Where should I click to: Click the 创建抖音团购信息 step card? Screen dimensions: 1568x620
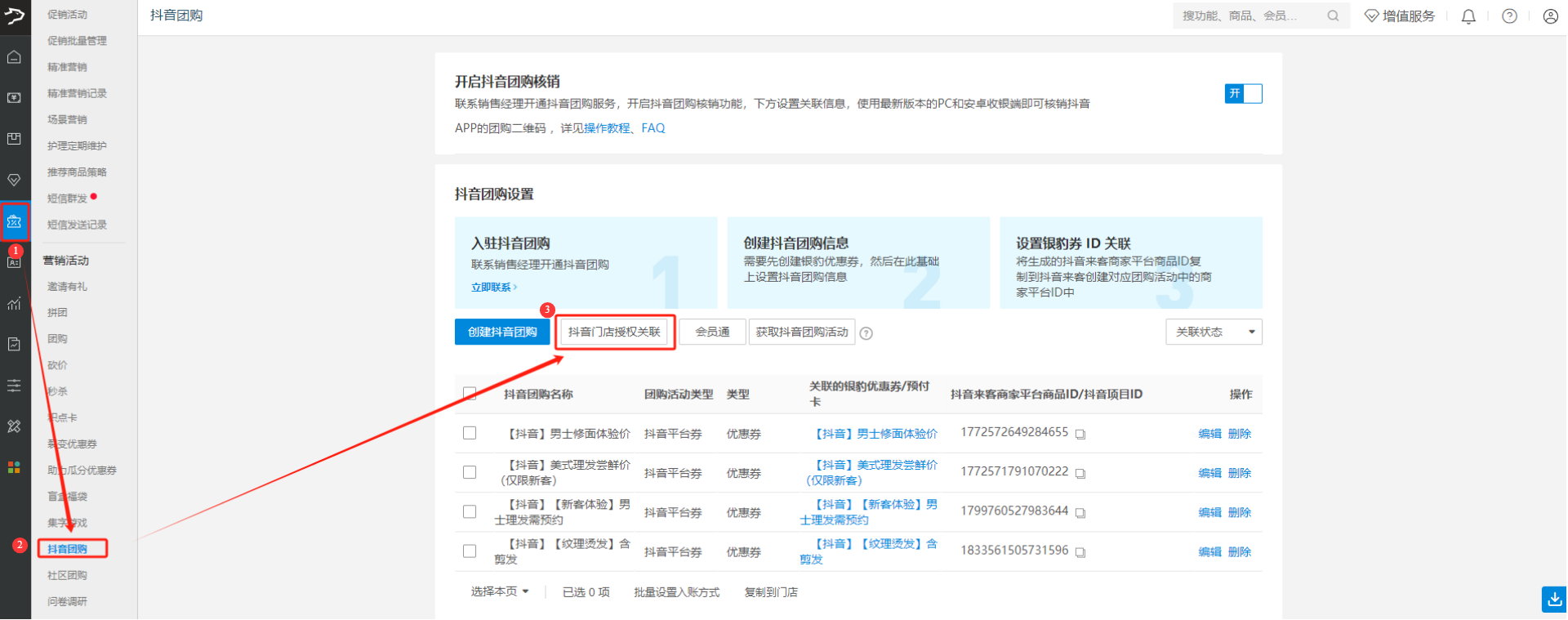(x=858, y=263)
